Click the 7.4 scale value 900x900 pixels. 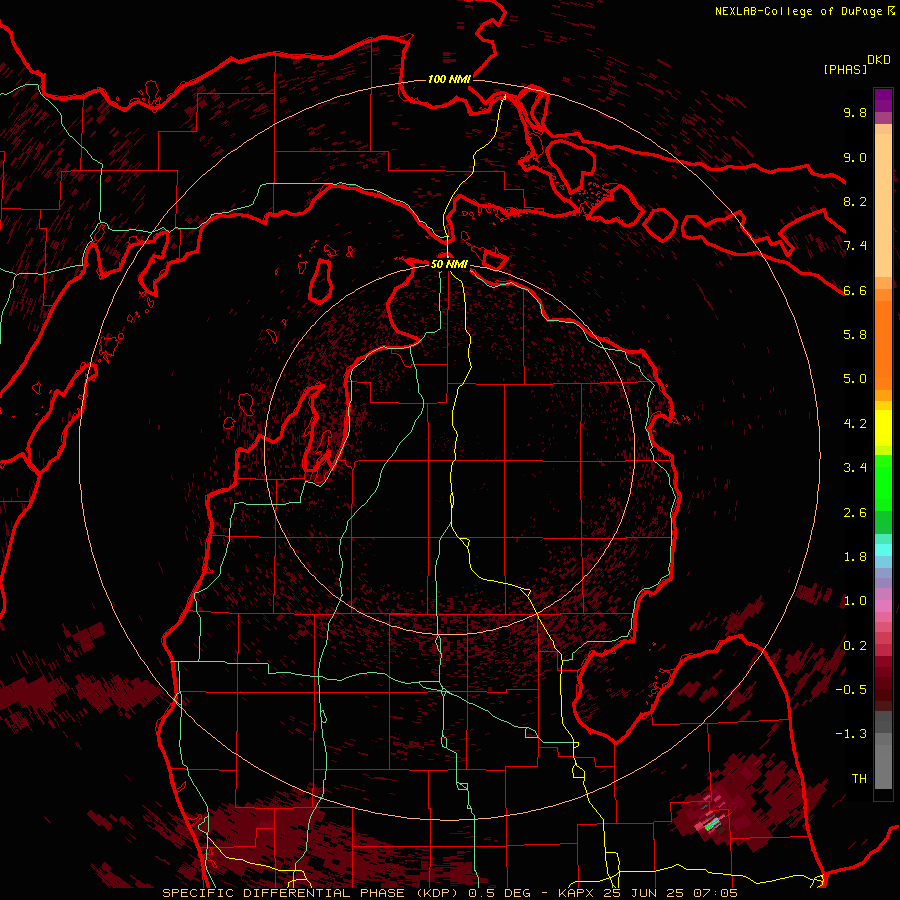[855, 246]
